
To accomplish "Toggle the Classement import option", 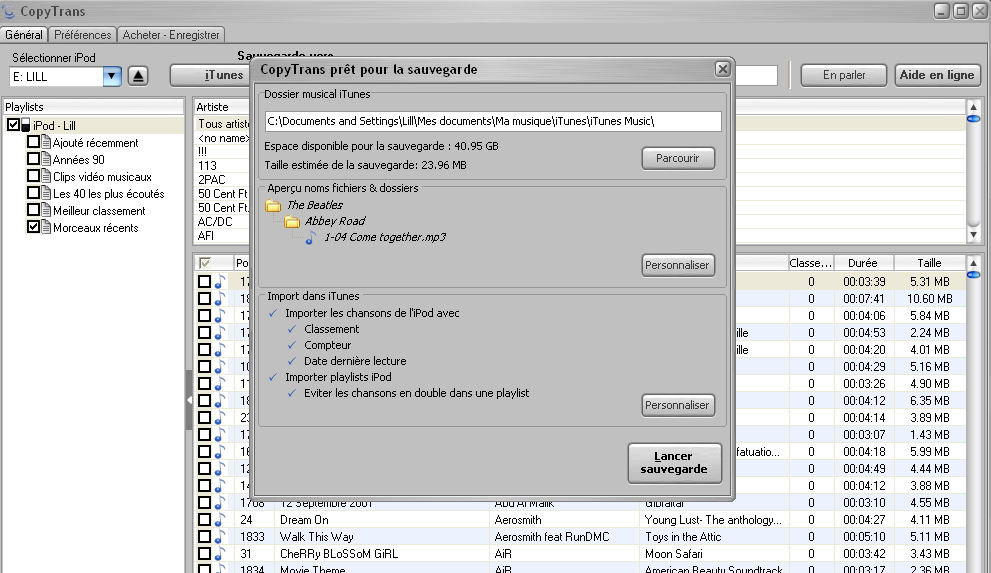I will tap(292, 329).
